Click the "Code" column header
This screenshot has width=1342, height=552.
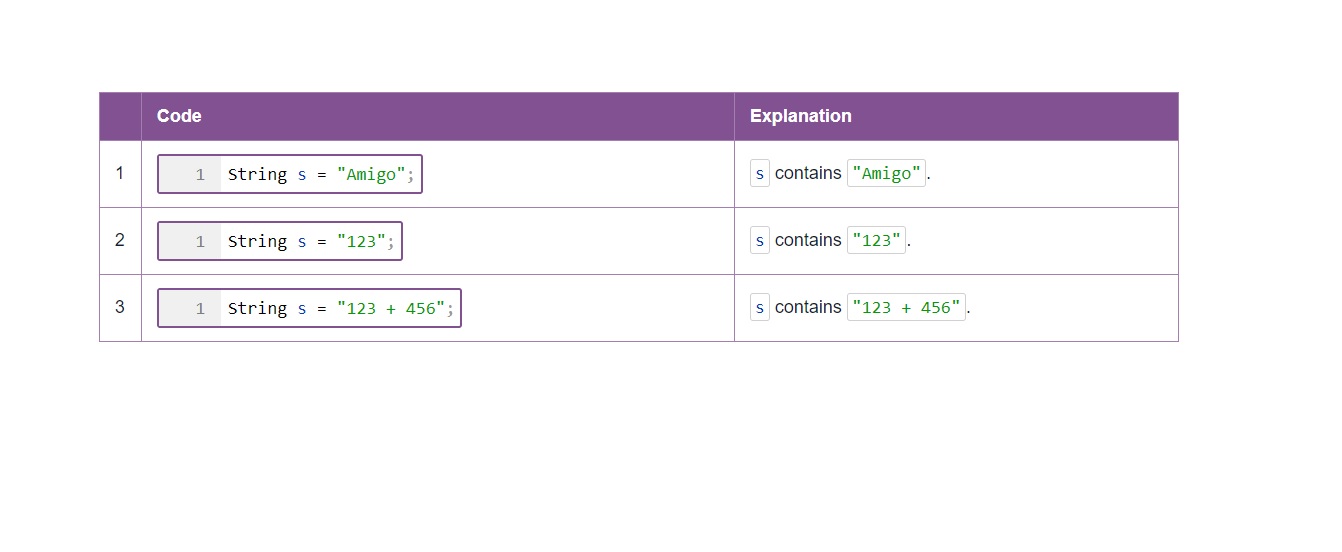click(x=179, y=116)
